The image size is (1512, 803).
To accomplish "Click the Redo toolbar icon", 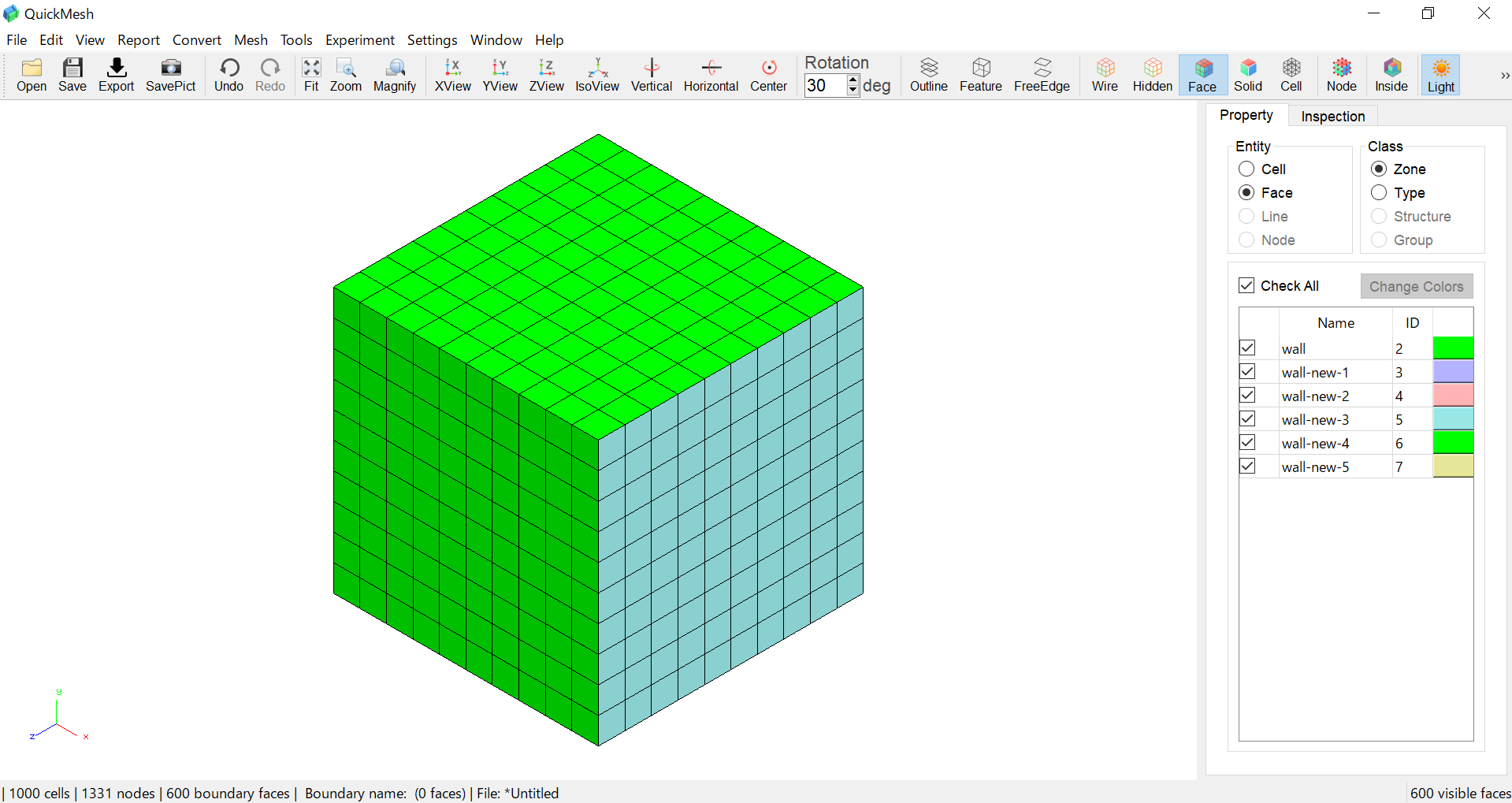I will 270,76.
